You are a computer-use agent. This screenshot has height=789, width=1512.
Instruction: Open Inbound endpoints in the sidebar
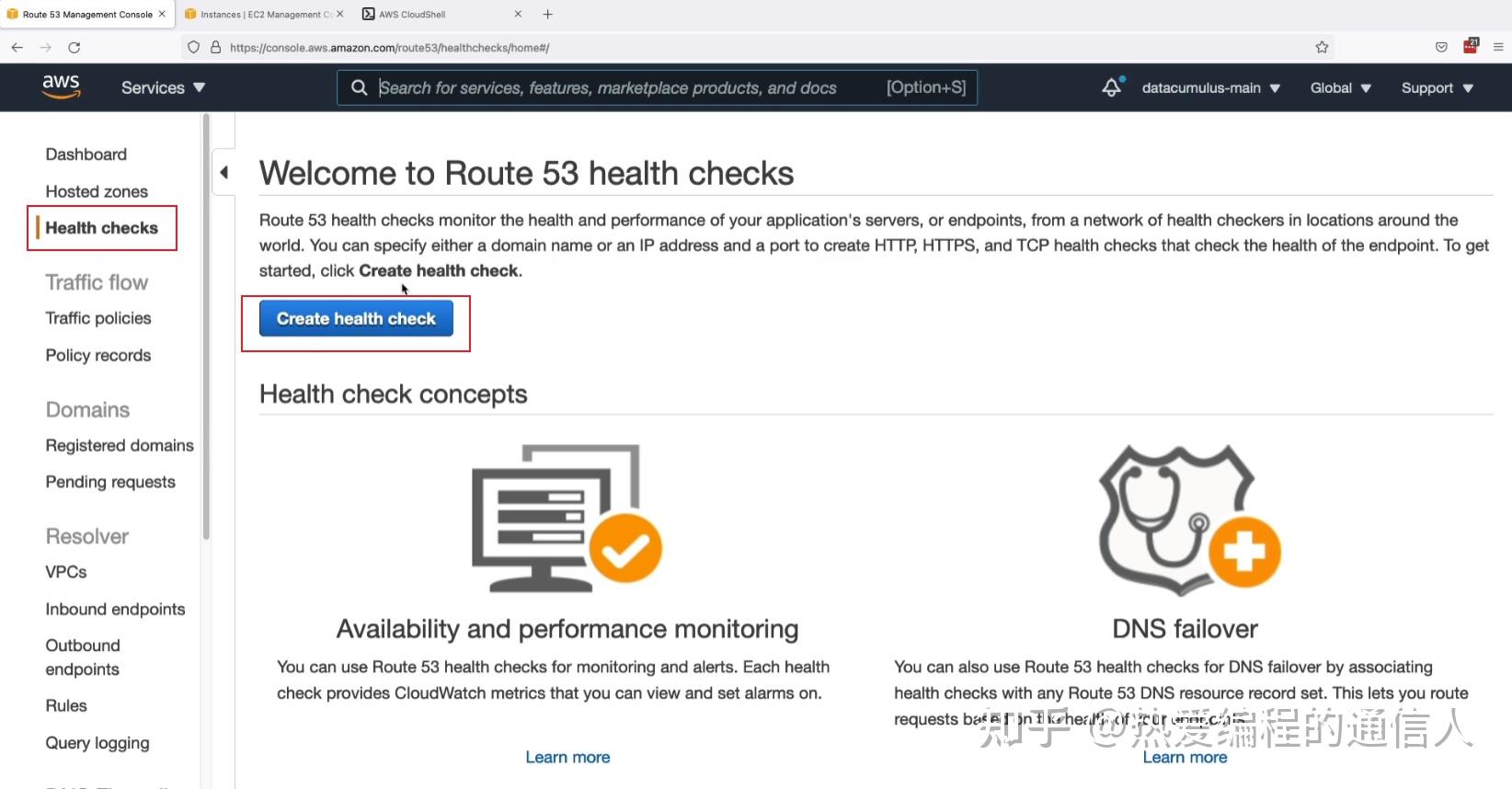[x=115, y=609]
